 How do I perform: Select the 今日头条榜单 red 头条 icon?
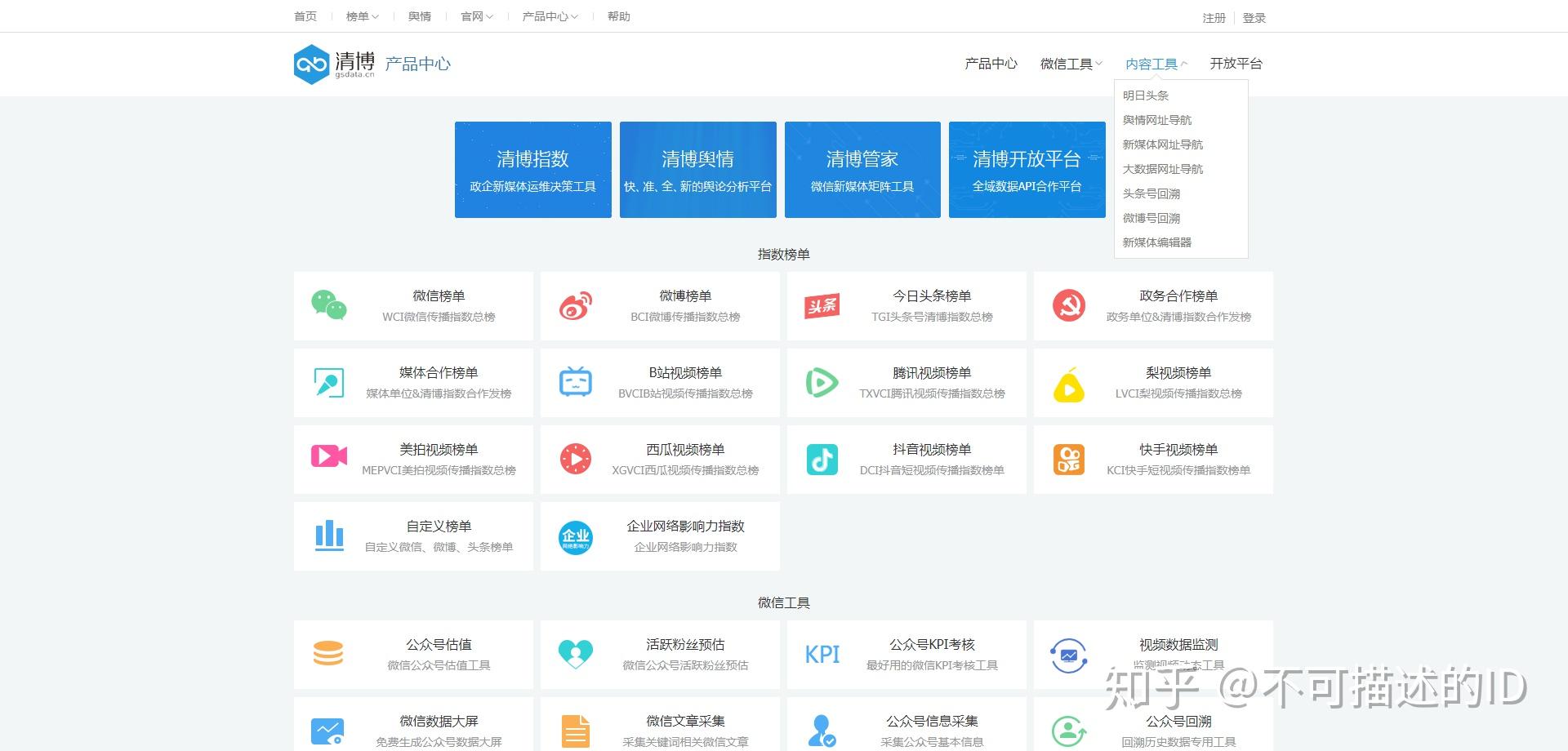(x=822, y=306)
